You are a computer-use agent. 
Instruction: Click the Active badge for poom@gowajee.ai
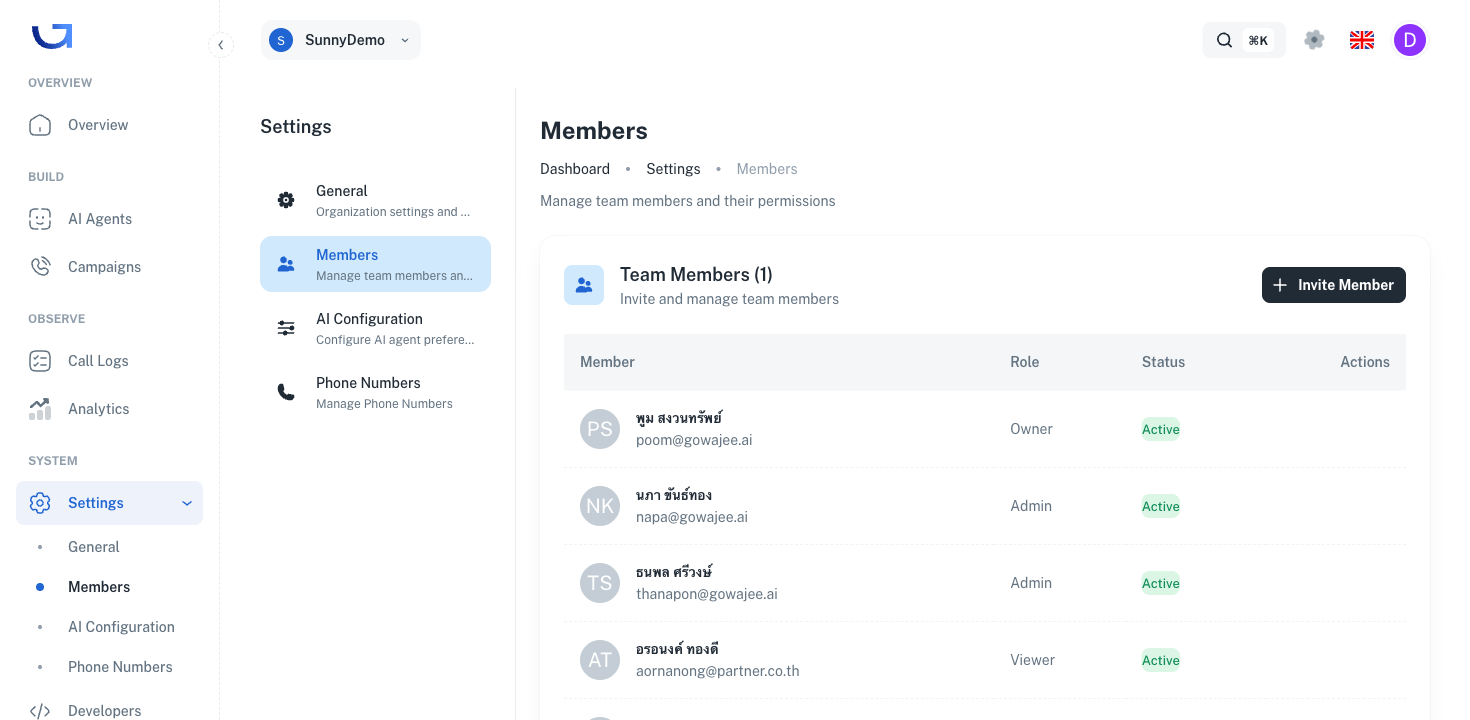pyautogui.click(x=1161, y=429)
